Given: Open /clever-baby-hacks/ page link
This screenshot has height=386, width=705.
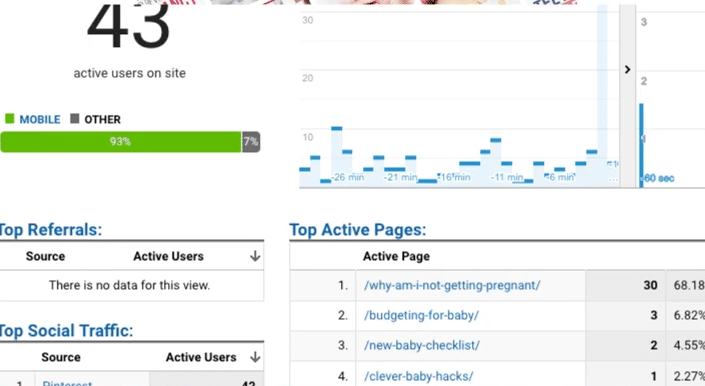Looking at the screenshot, I should (419, 376).
